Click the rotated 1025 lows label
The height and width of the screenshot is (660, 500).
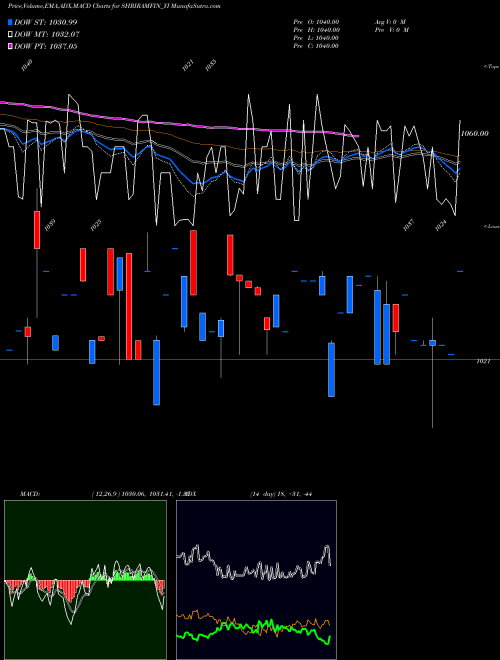point(96,226)
